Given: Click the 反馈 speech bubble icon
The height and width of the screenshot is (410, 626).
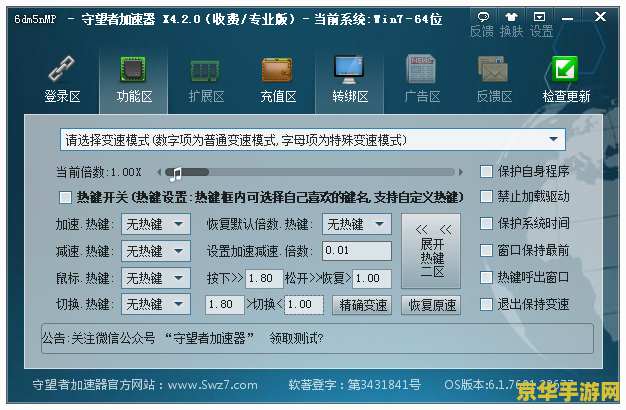Looking at the screenshot, I should coord(483,17).
